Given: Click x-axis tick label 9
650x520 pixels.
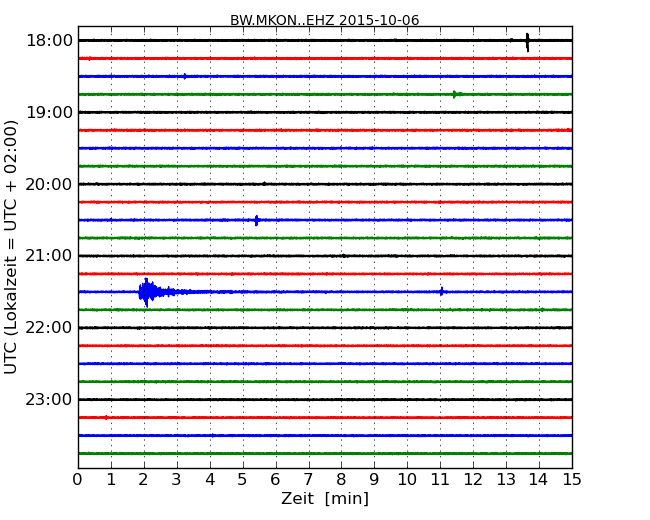Looking at the screenshot, I should tap(374, 479).
